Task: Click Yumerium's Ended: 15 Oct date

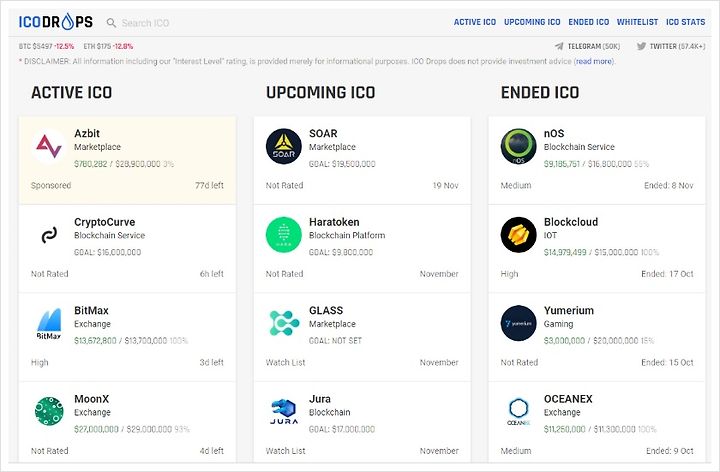Action: 667,363
